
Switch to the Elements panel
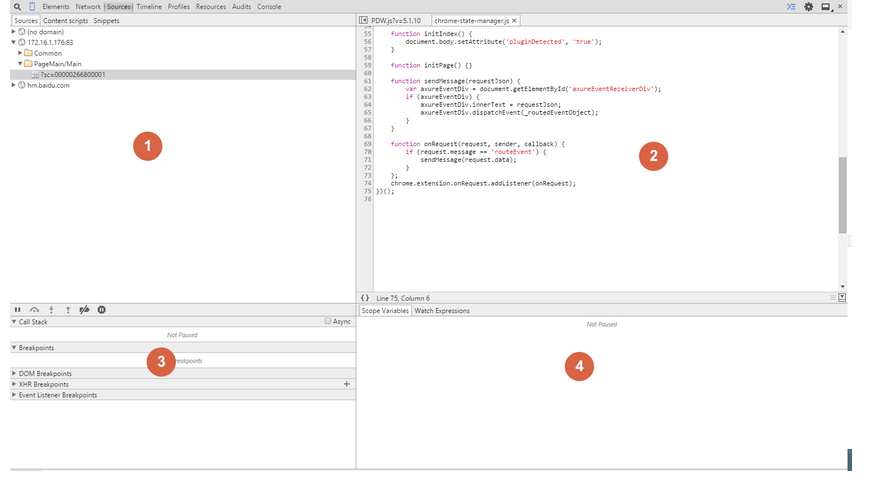pyautogui.click(x=56, y=7)
